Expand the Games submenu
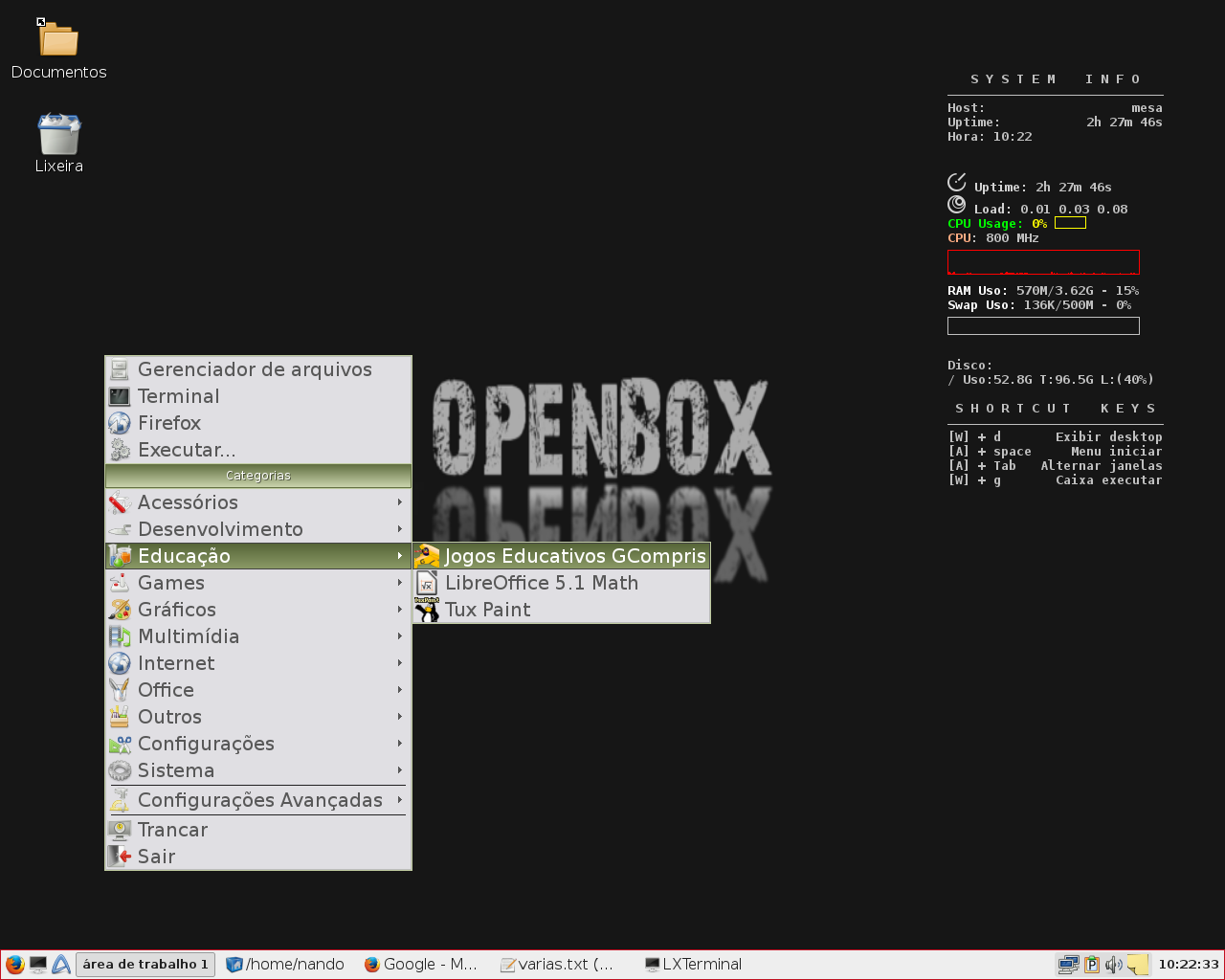This screenshot has height=980, width=1225. (171, 582)
